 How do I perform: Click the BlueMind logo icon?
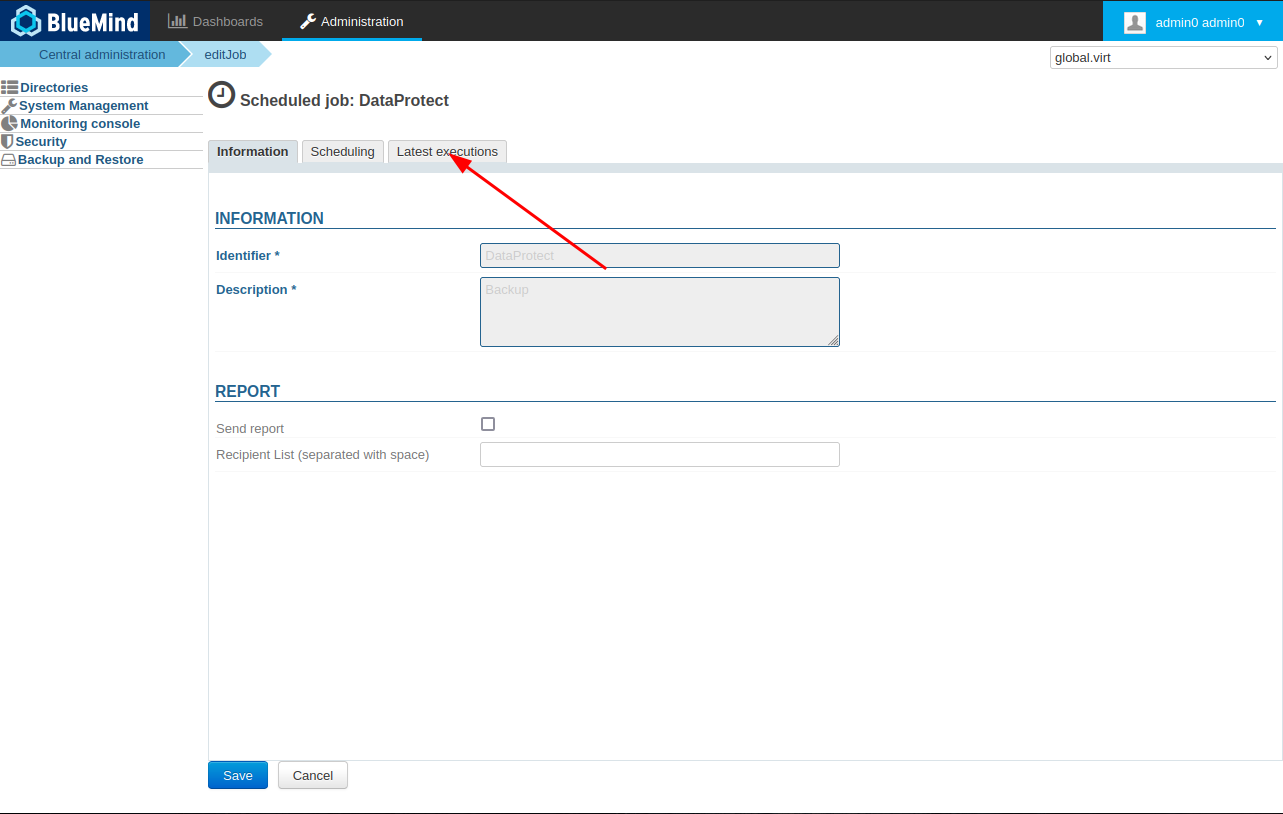coord(26,21)
